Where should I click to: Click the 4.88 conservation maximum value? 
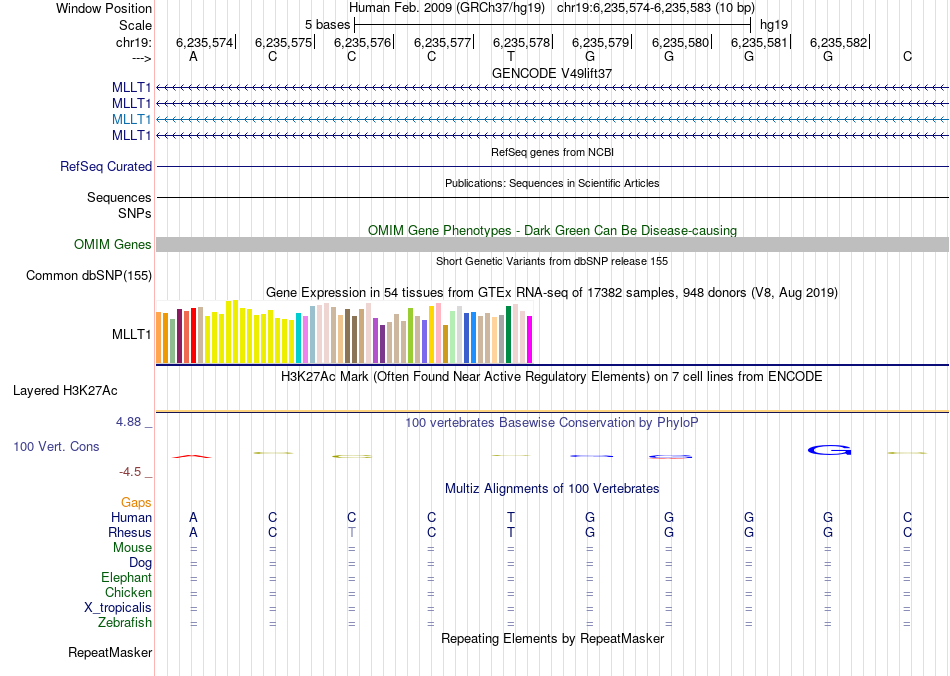coord(128,422)
